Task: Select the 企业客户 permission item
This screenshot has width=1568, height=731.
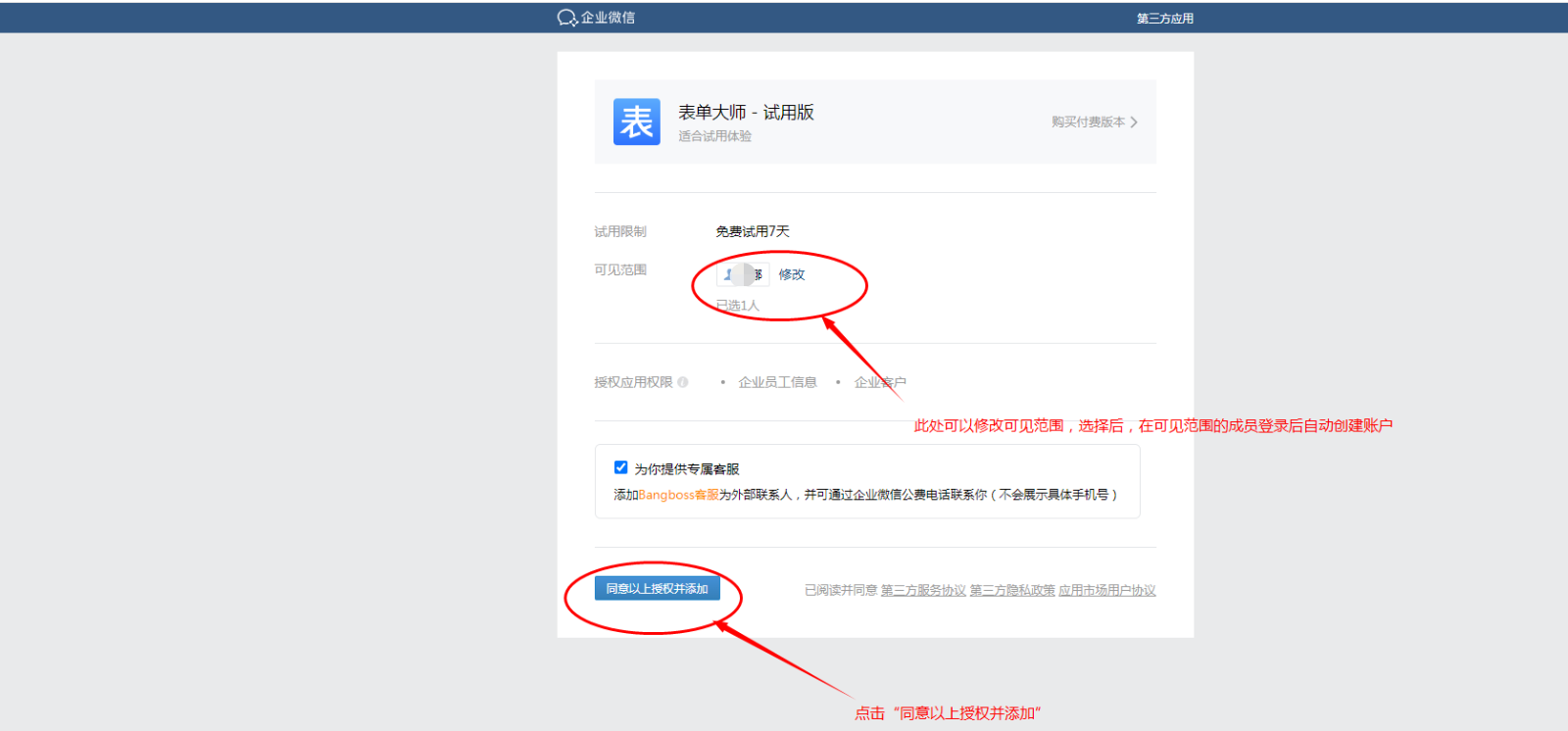Action: pyautogui.click(x=880, y=382)
